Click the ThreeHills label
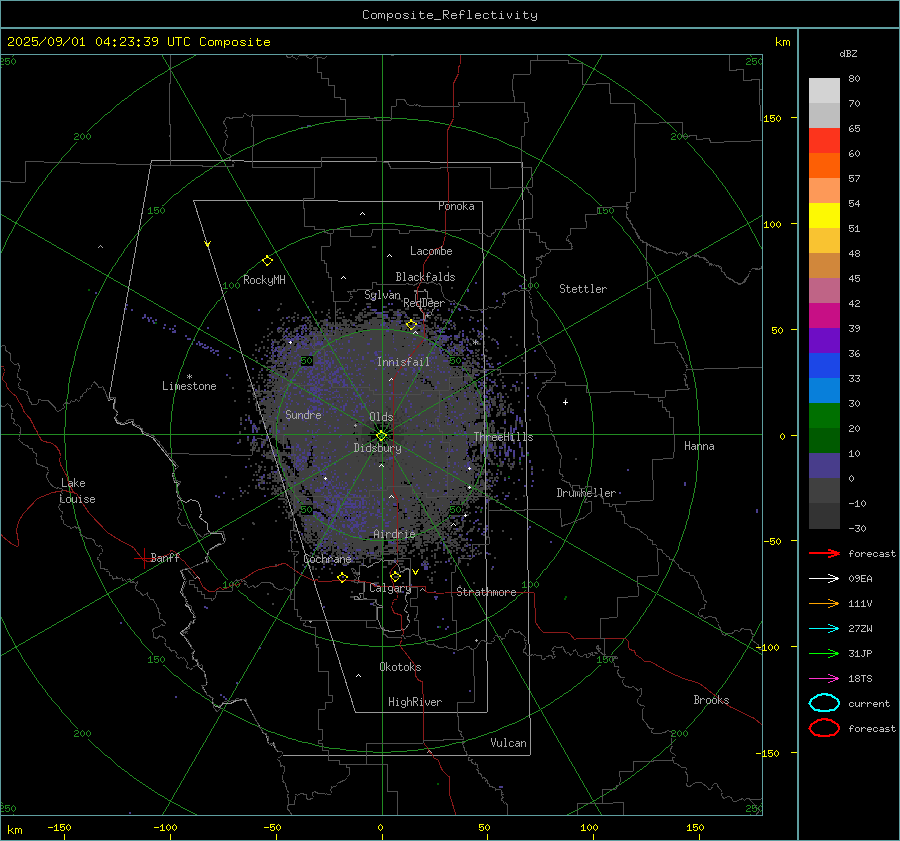The width and height of the screenshot is (900, 841). 503,437
